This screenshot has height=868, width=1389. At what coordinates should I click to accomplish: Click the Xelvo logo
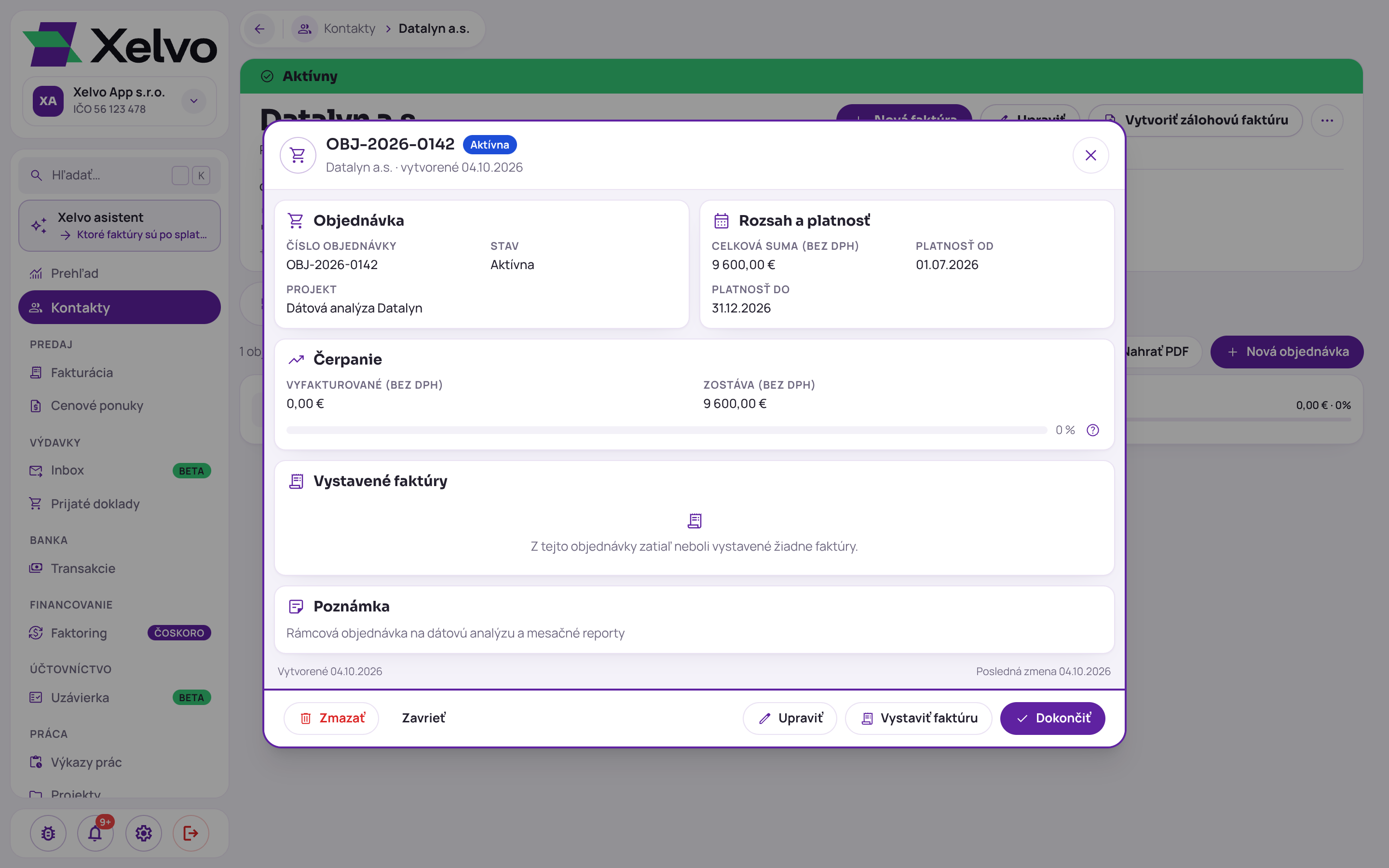[x=120, y=44]
